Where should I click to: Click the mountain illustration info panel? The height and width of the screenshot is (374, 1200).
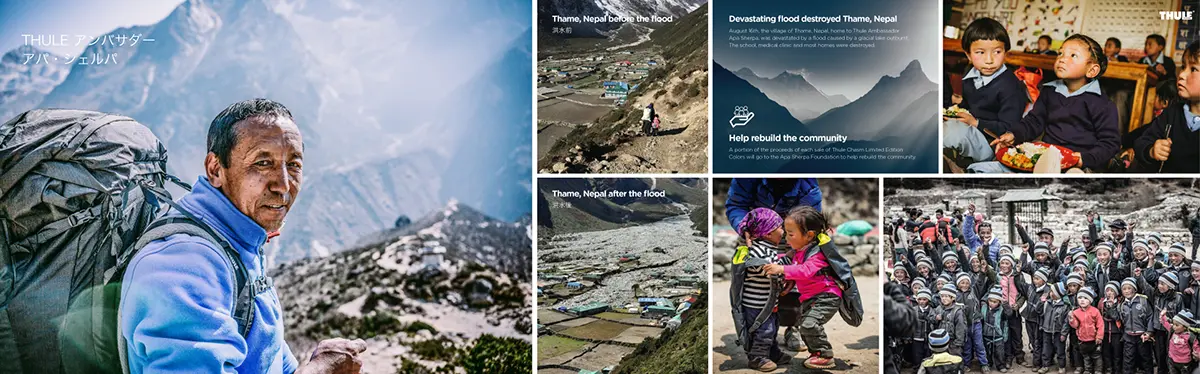tap(825, 87)
